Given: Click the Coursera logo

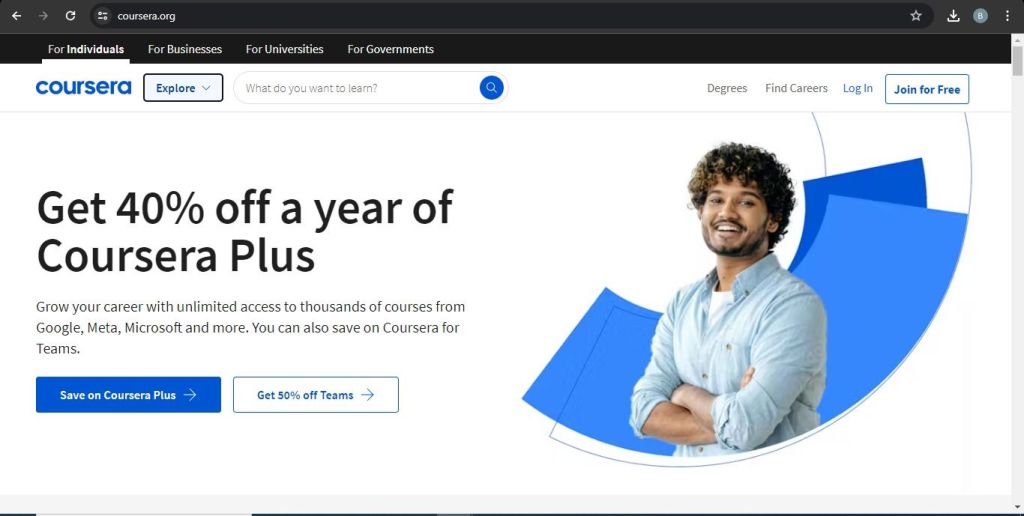Looking at the screenshot, I should point(84,88).
